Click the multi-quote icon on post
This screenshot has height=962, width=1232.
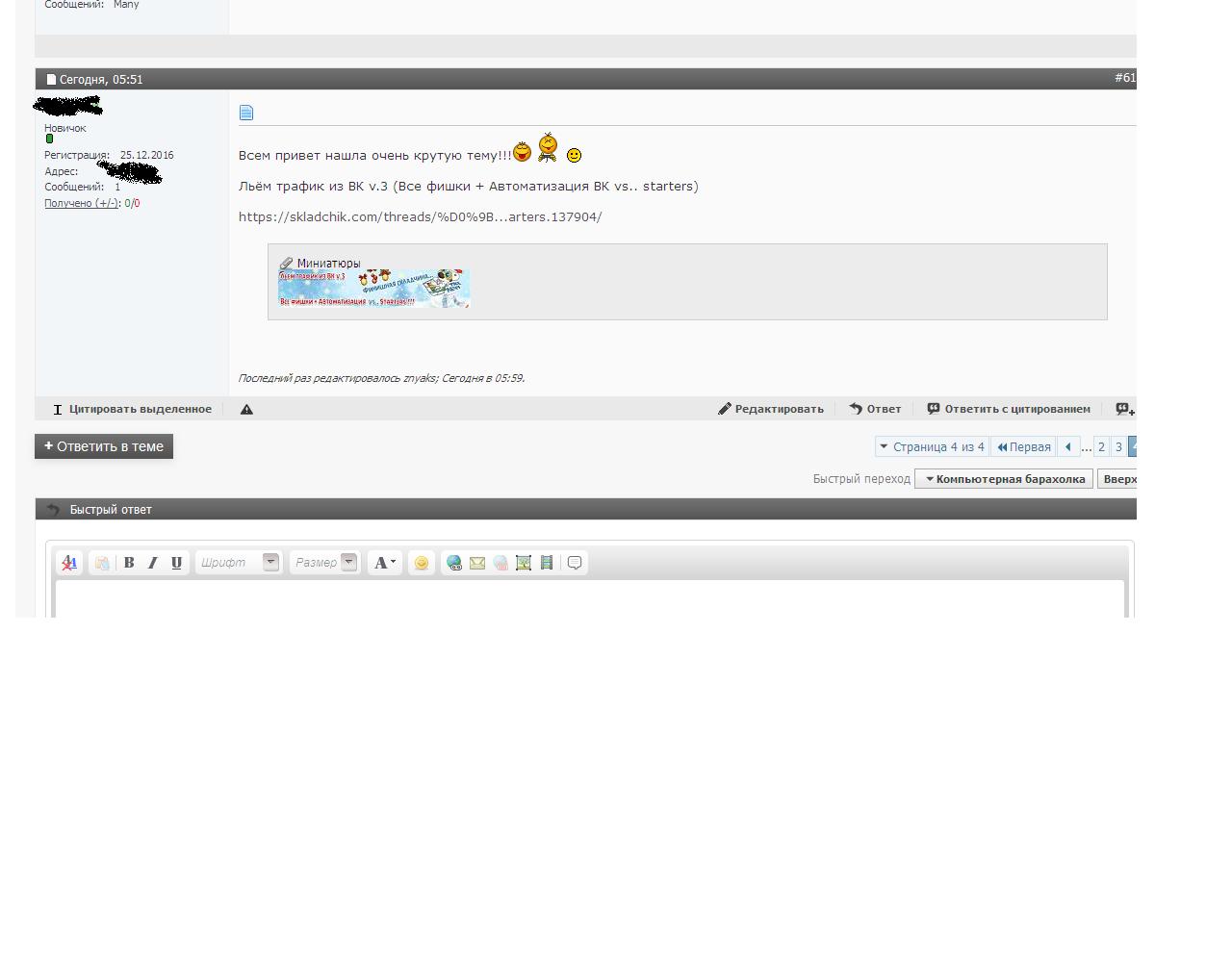1124,409
